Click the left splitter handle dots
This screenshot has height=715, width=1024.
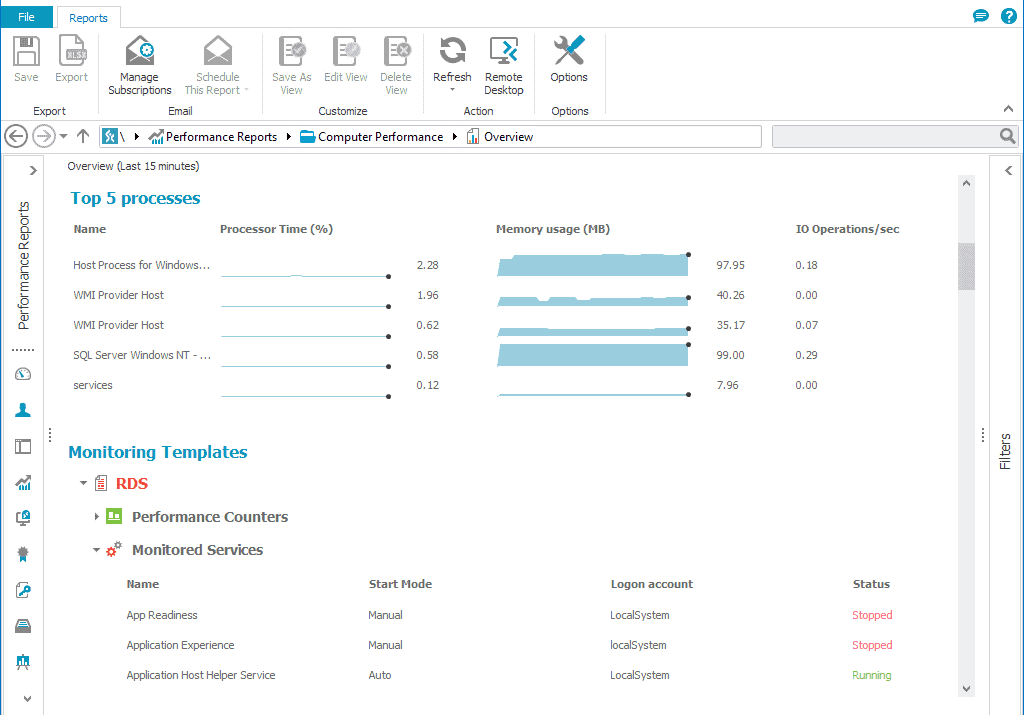[x=50, y=434]
